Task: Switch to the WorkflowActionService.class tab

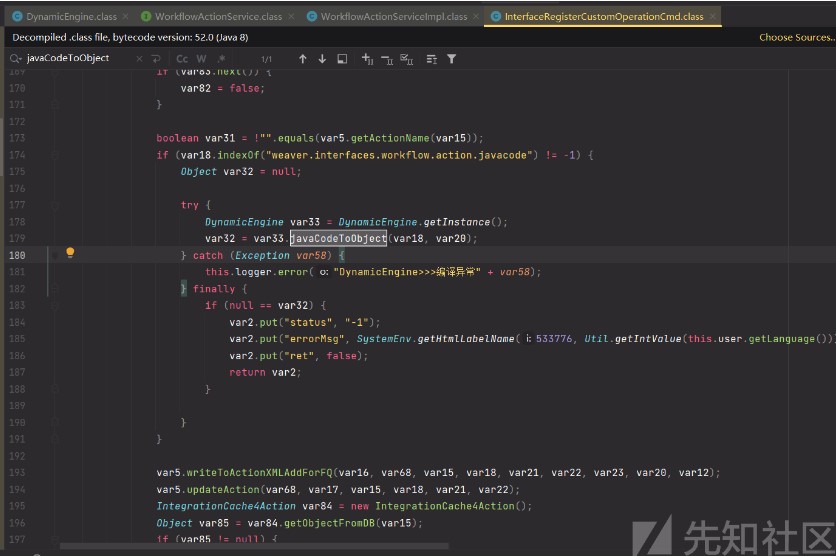Action: point(218,17)
